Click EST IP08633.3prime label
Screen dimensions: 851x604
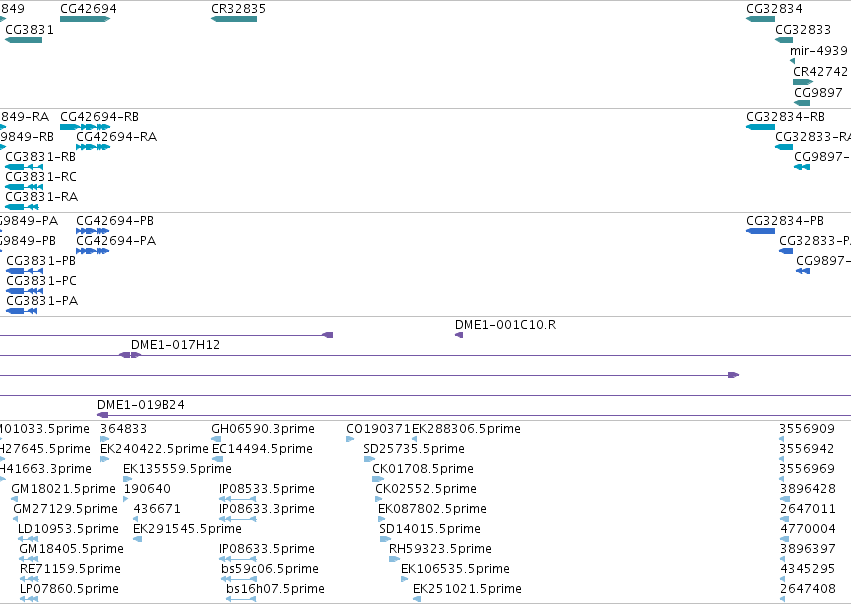click(x=266, y=509)
